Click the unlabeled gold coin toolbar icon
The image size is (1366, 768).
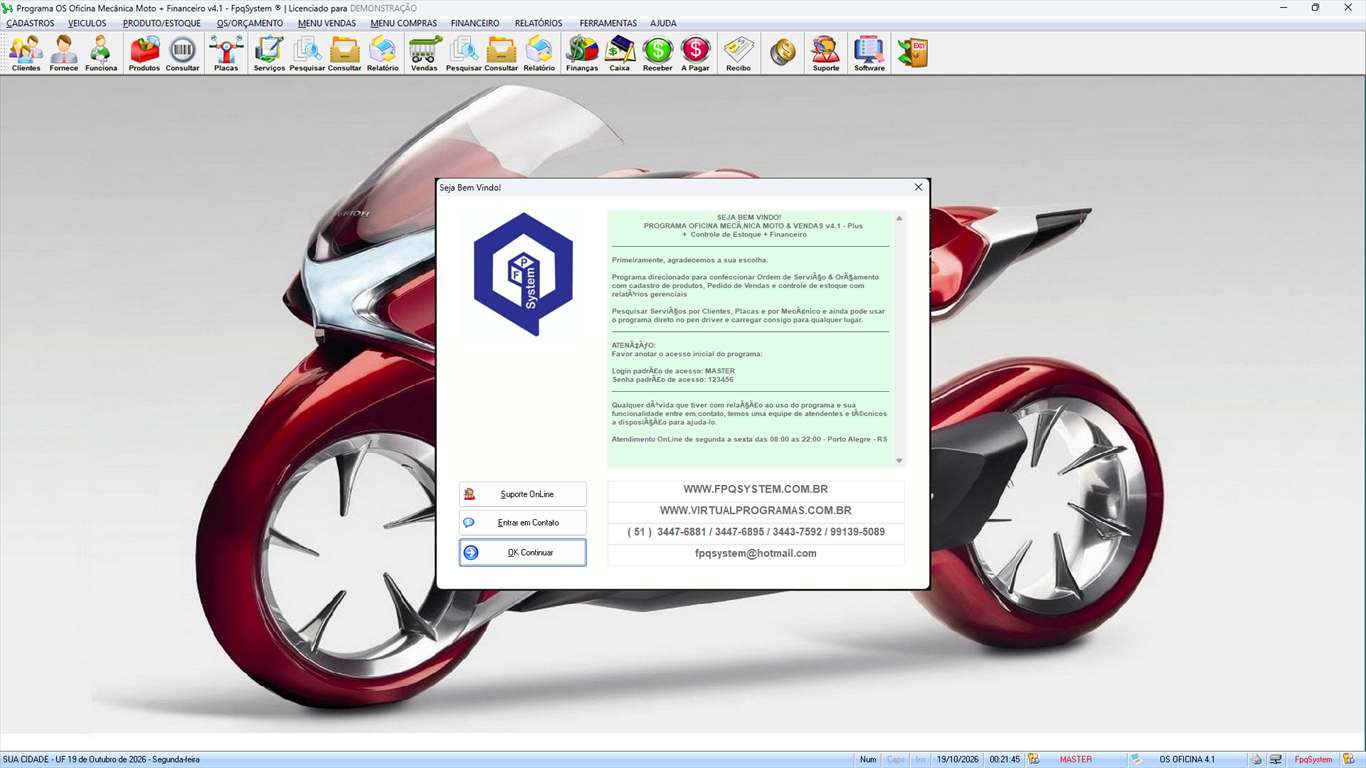783,53
